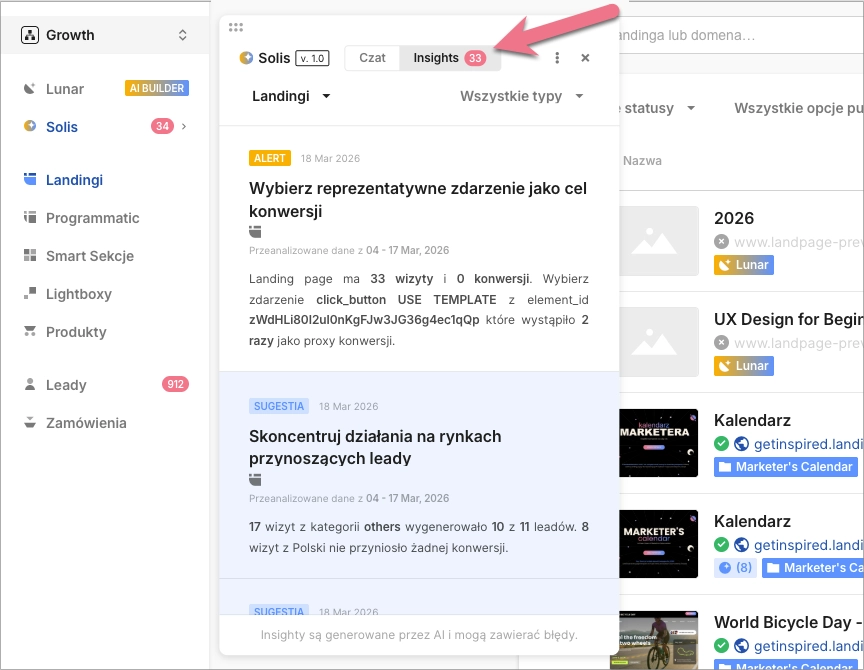
Task: Click the (8) insights badge on second Kalendarz
Action: 736,568
